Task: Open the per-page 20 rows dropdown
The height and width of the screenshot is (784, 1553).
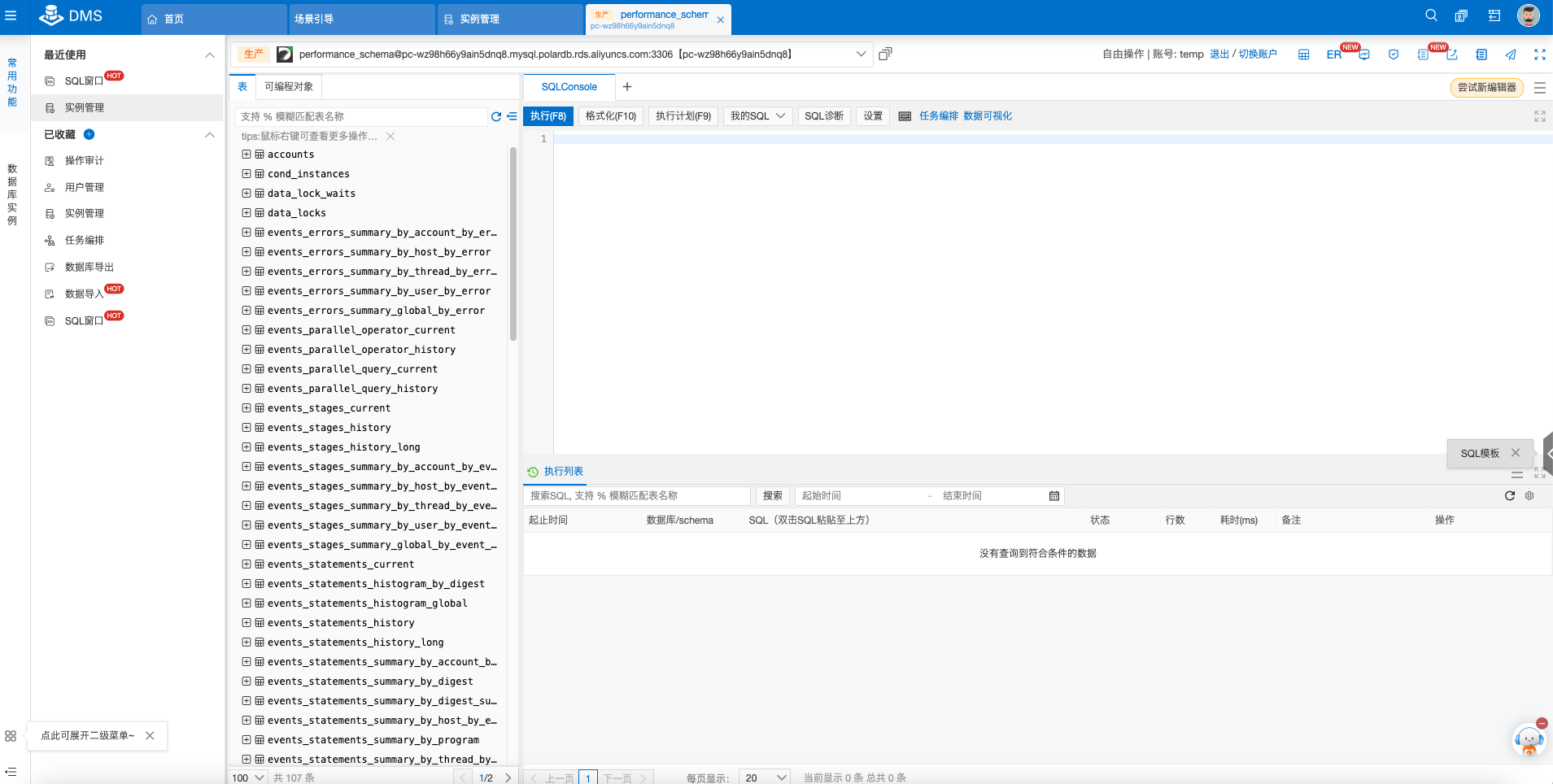Action: point(765,777)
